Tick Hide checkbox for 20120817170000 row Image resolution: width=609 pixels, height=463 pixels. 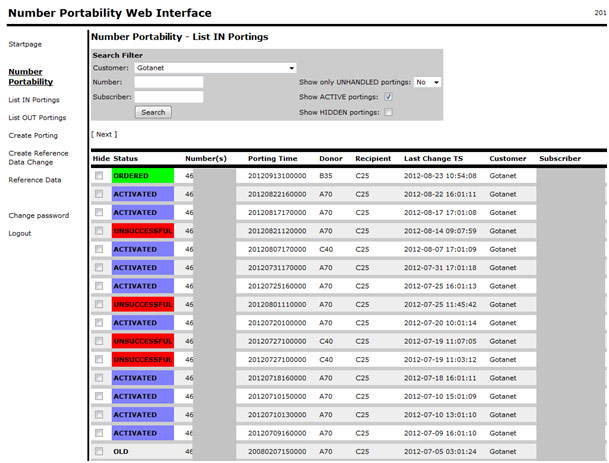coord(99,212)
